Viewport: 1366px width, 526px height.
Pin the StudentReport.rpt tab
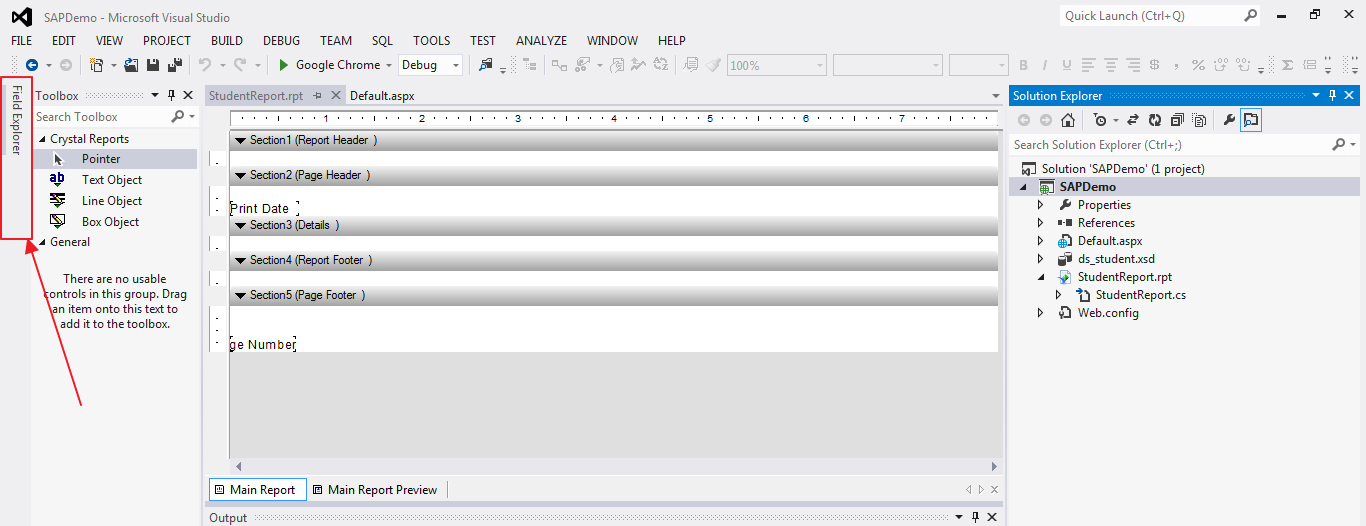[x=317, y=96]
